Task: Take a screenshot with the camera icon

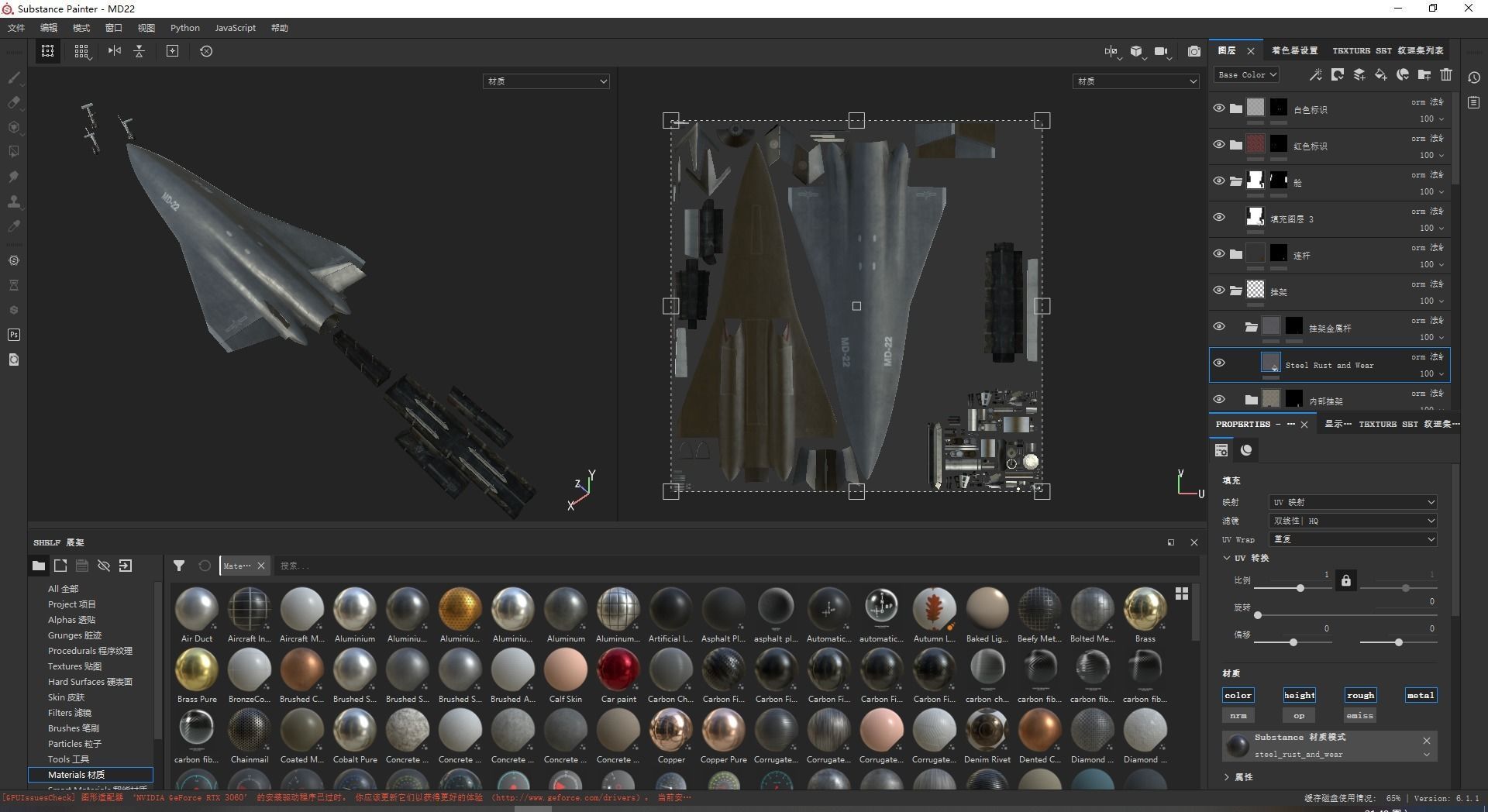Action: (1194, 51)
